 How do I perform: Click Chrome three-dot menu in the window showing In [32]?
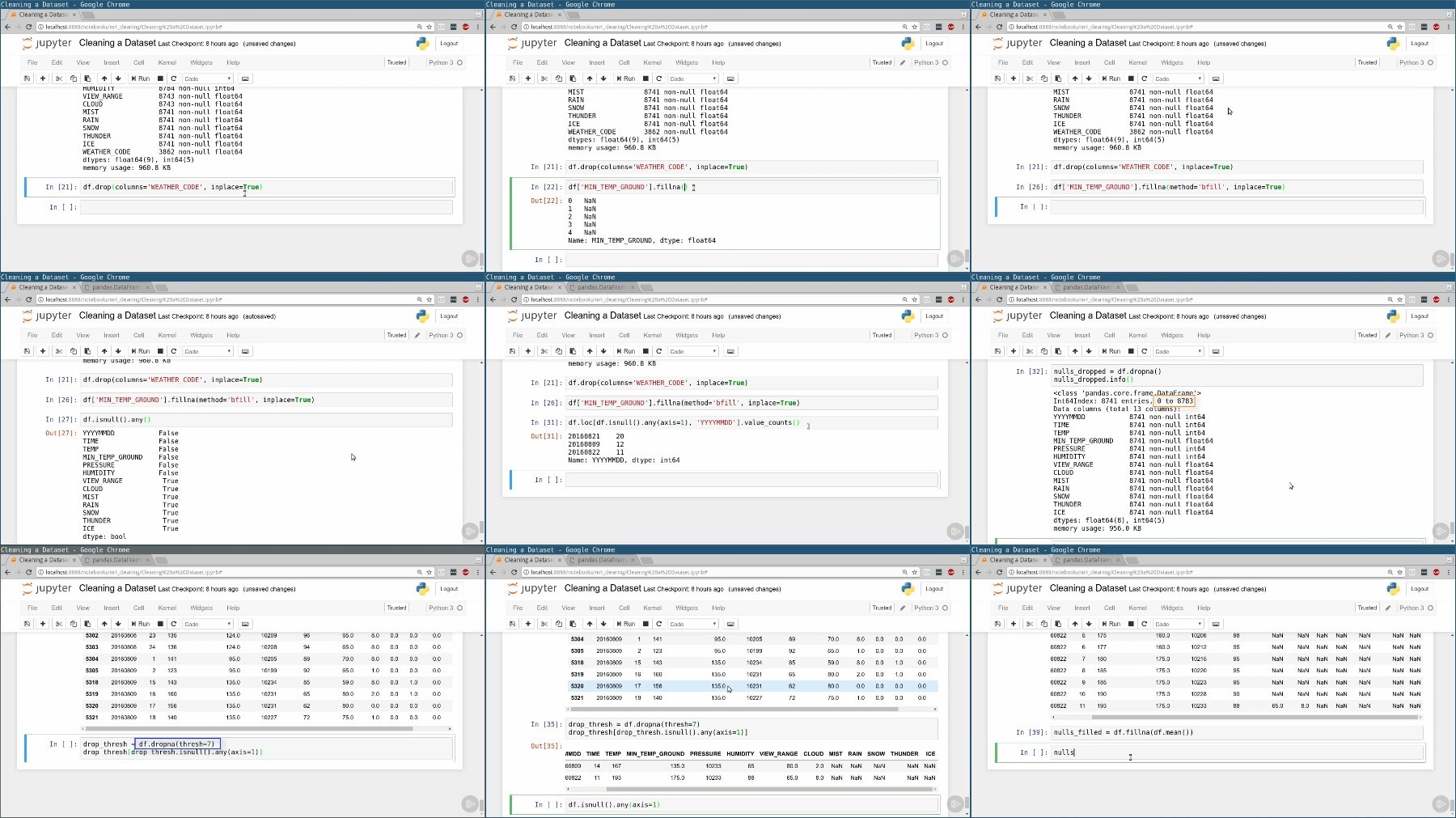(x=1450, y=299)
